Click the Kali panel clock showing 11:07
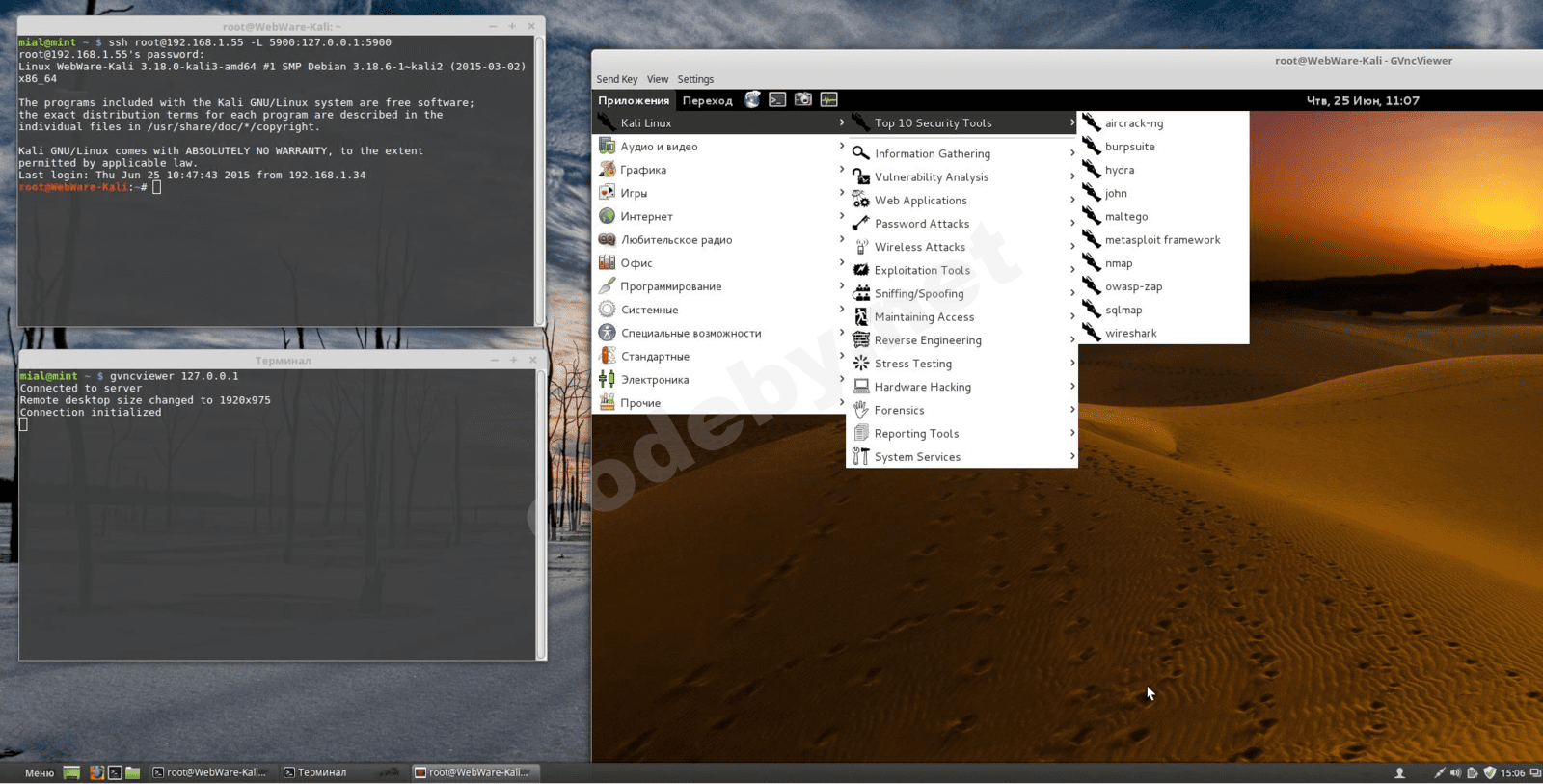This screenshot has height=784, width=1543. coord(1363,100)
